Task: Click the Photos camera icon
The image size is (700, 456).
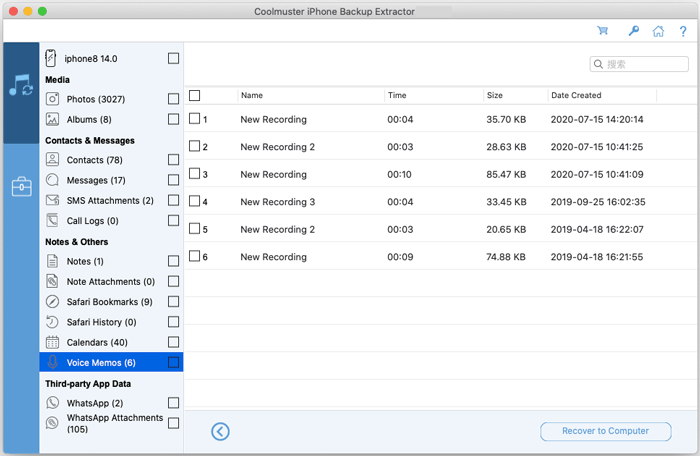Action: 52,99
